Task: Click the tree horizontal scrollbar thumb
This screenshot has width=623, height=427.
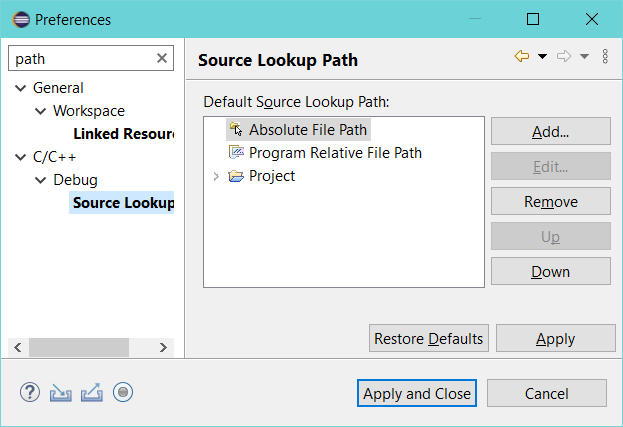Action: 79,348
